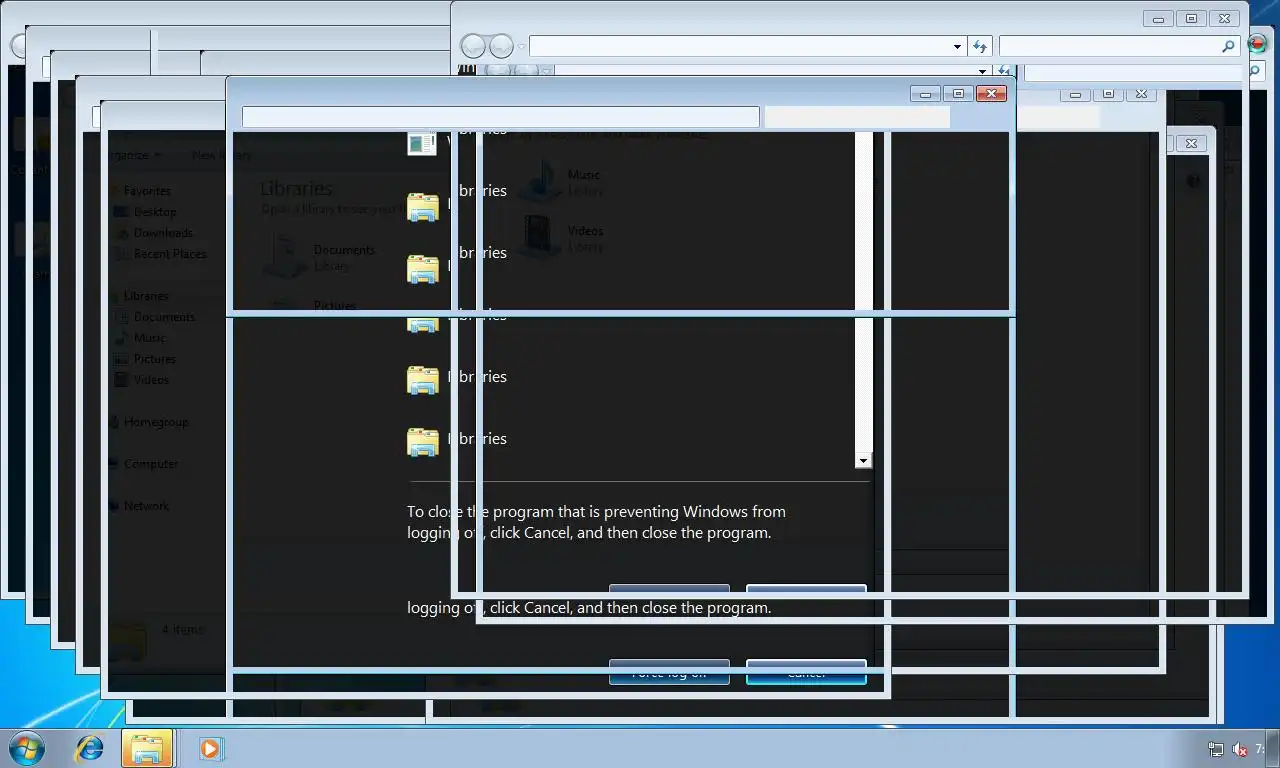This screenshot has height=768, width=1280.
Task: Expand address dropdown in second Explorer window
Action: tap(983, 71)
